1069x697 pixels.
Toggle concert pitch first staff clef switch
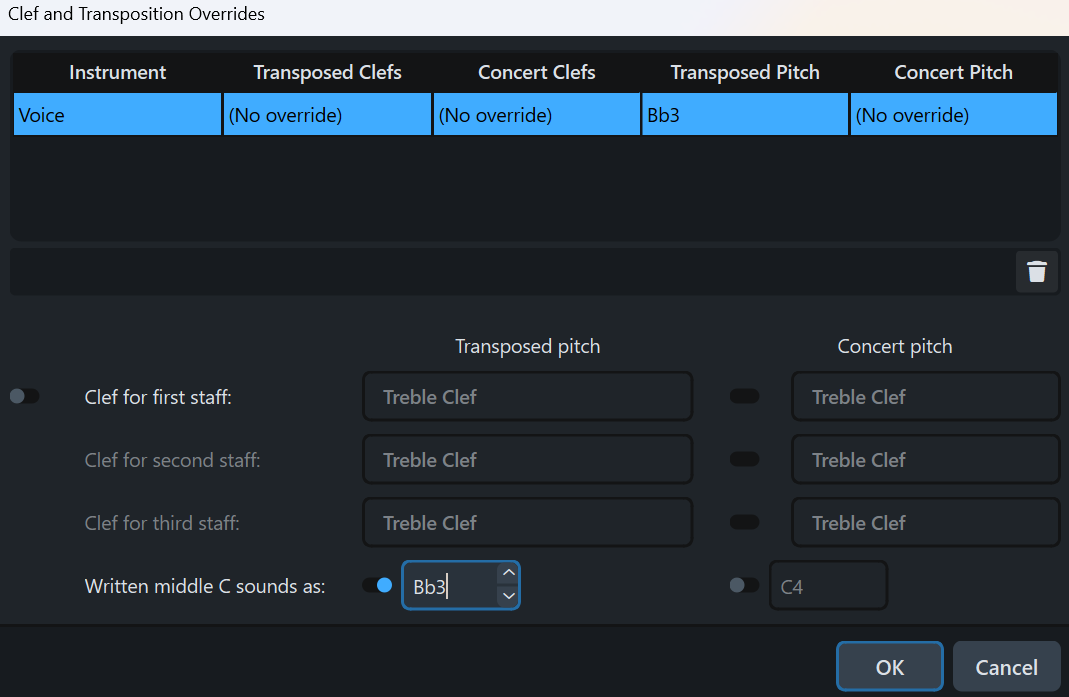click(744, 397)
